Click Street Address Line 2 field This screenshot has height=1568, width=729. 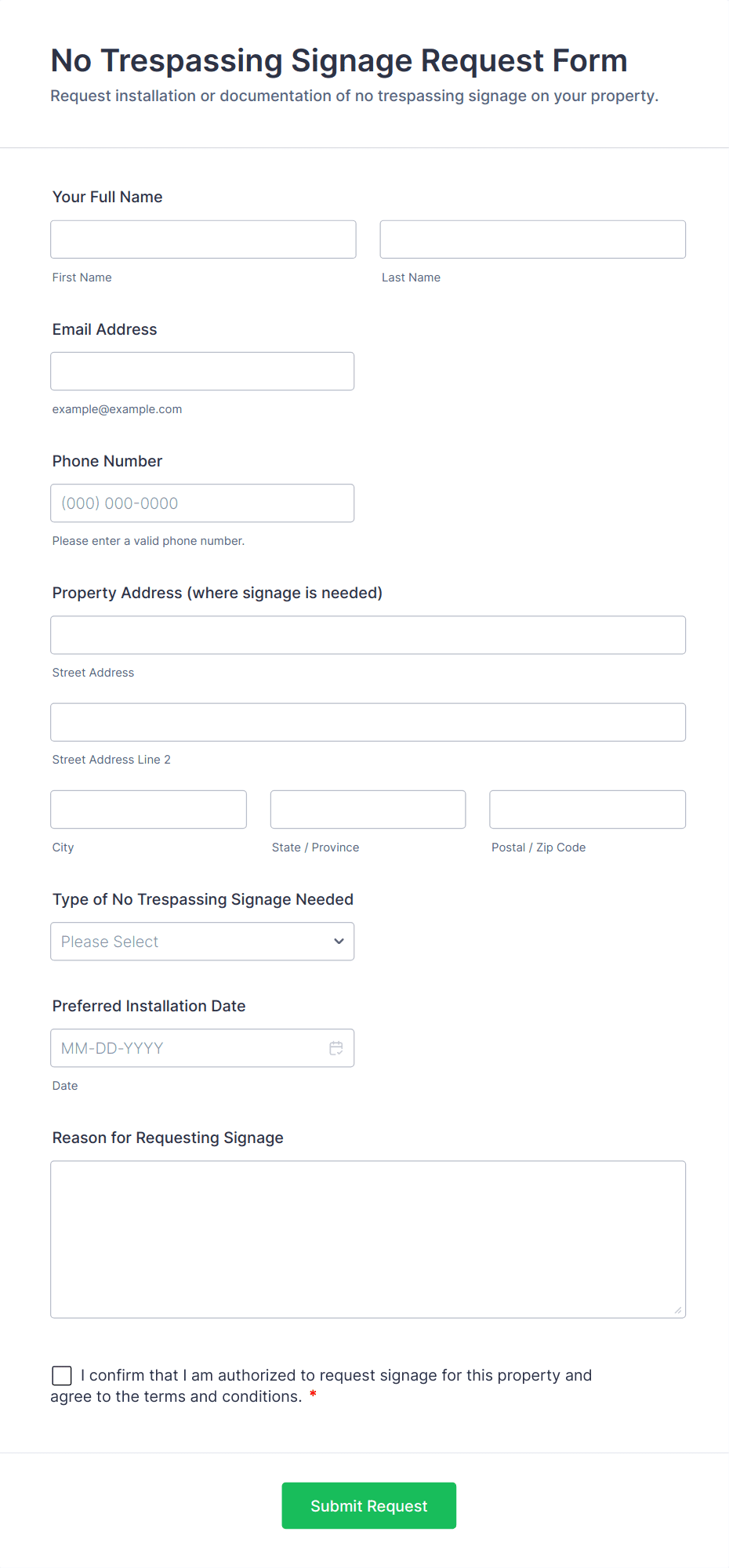[x=368, y=722]
